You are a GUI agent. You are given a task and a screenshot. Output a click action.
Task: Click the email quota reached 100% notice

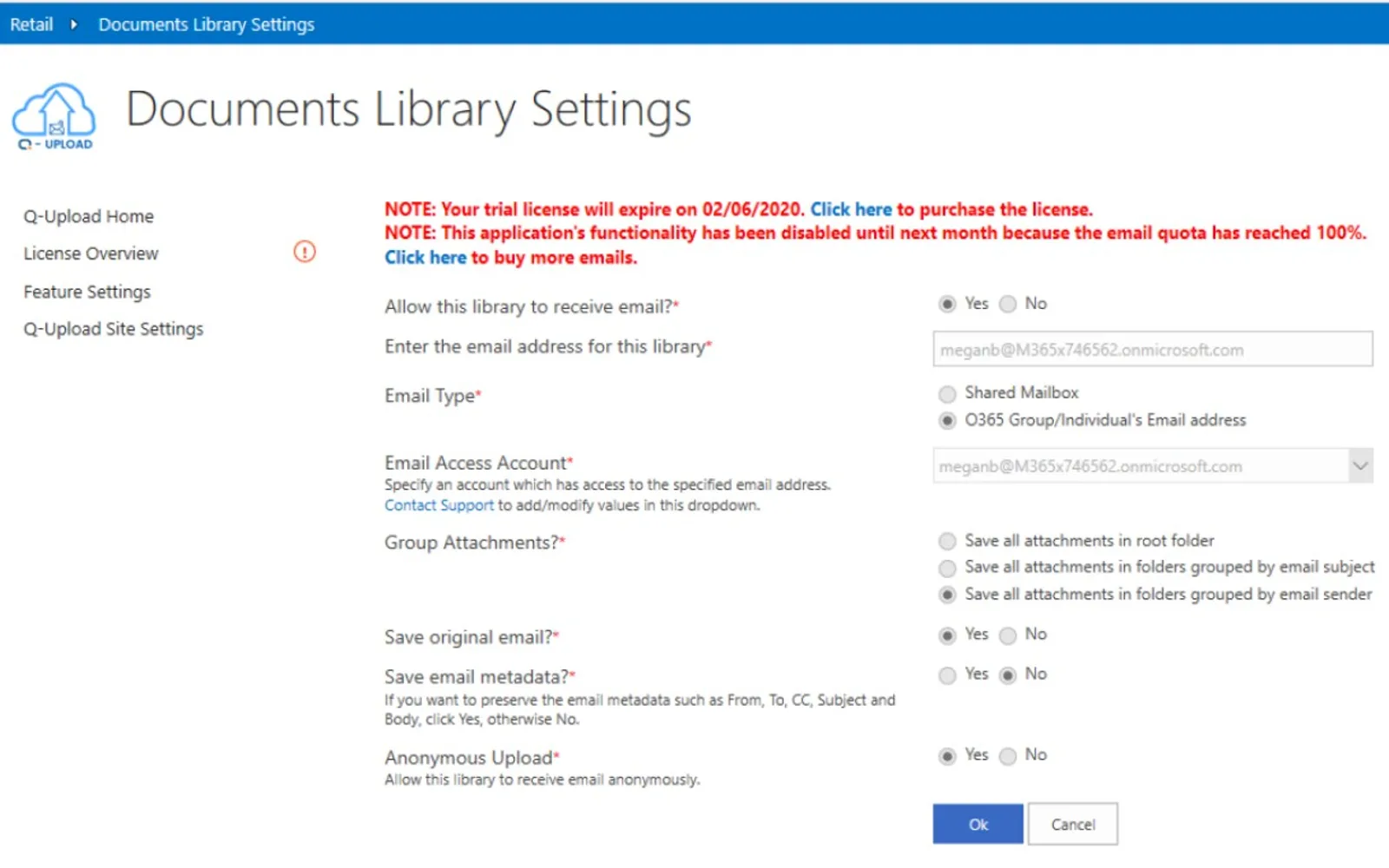(876, 233)
